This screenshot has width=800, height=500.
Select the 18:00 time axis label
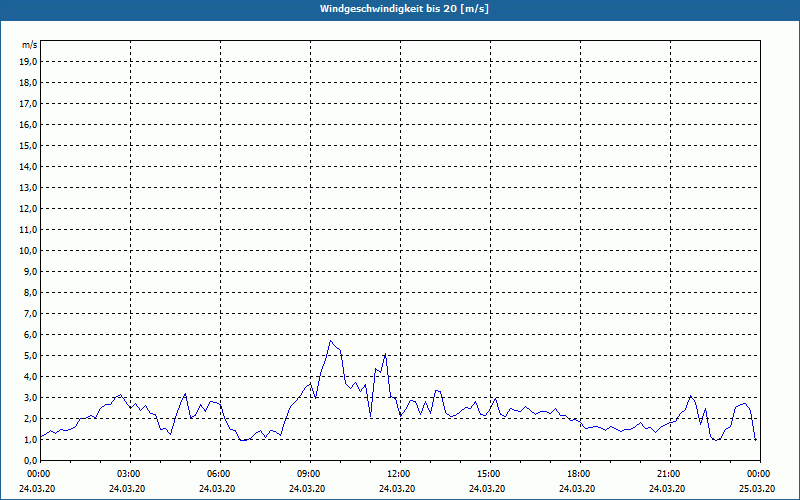[x=579, y=474]
